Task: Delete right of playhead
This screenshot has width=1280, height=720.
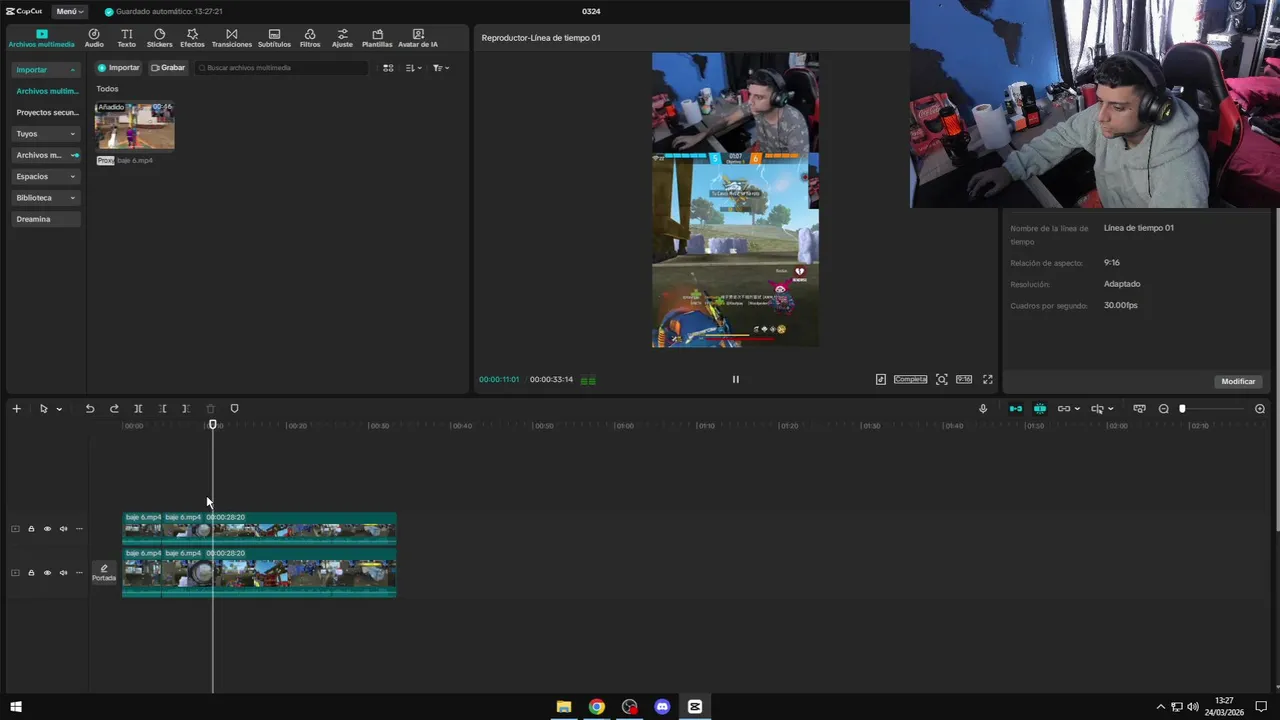Action: [x=186, y=408]
